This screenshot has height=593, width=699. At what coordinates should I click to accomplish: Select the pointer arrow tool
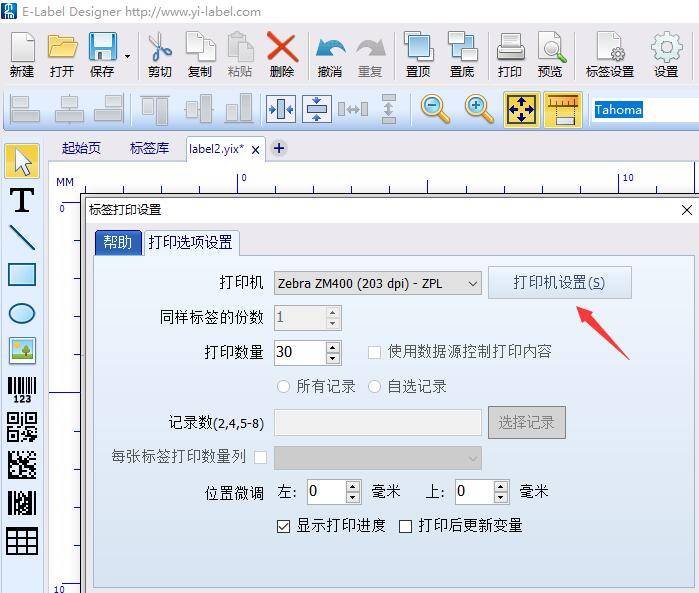pos(22,161)
